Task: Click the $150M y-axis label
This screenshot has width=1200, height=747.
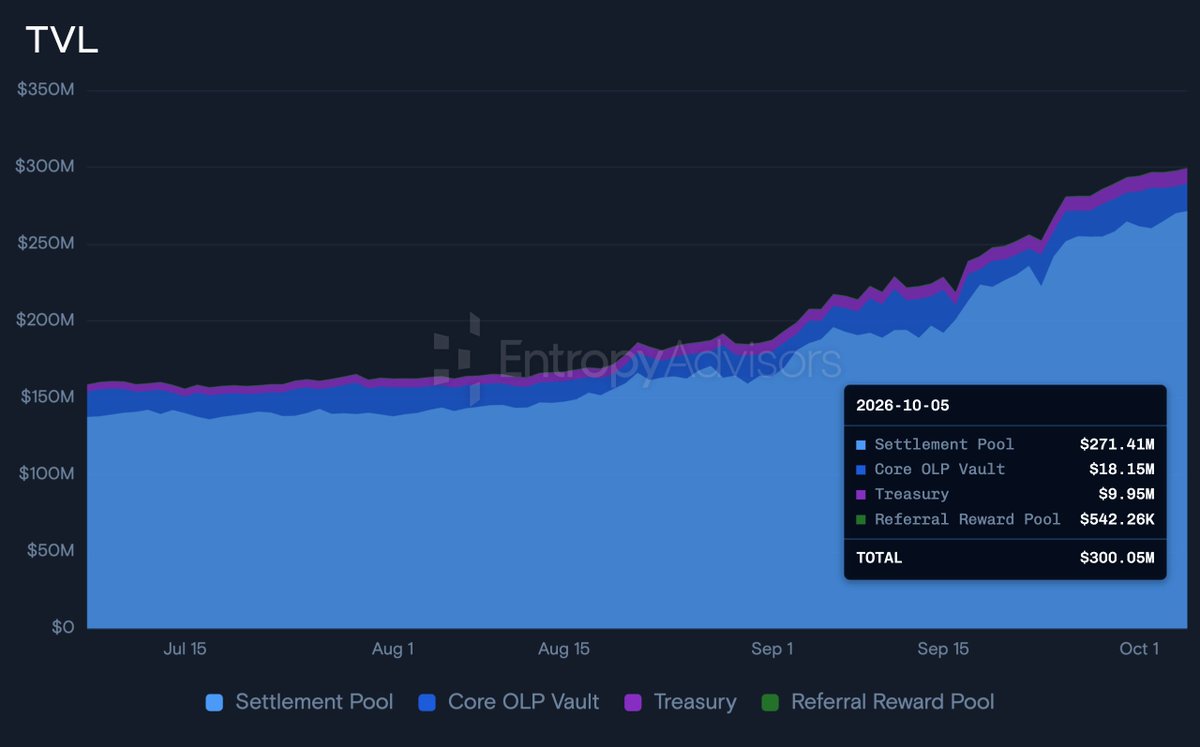Action: pos(46,397)
